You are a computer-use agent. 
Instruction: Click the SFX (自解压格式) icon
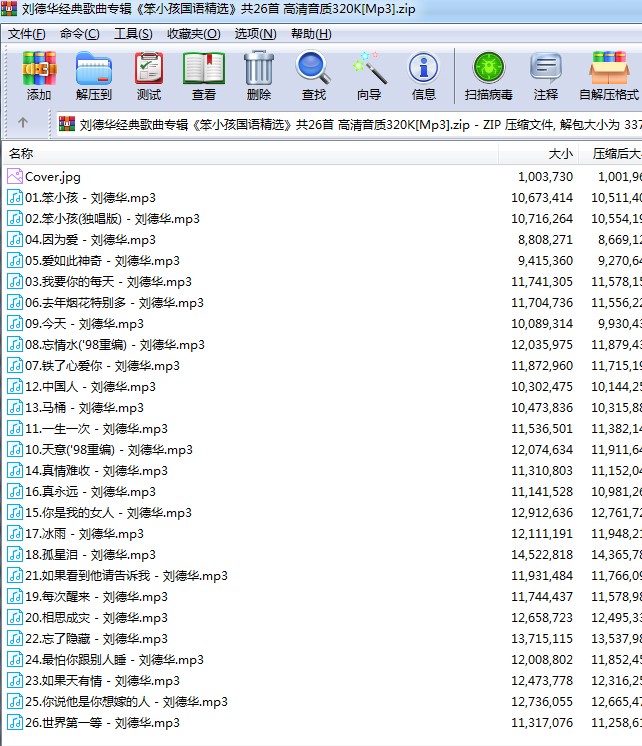point(609,68)
